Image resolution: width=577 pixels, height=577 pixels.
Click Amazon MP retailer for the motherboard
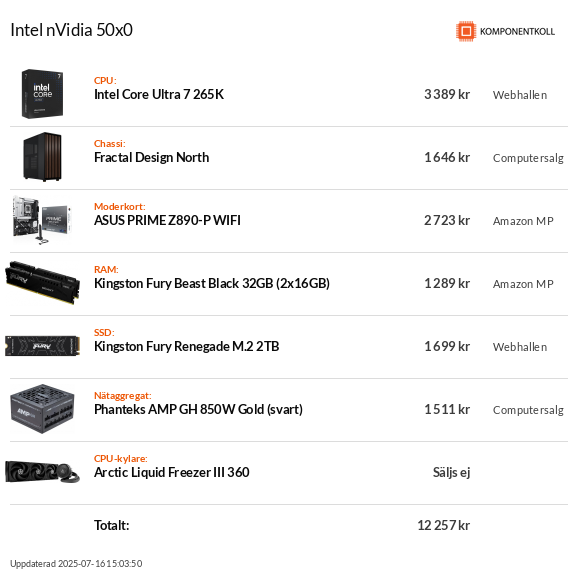[523, 221]
